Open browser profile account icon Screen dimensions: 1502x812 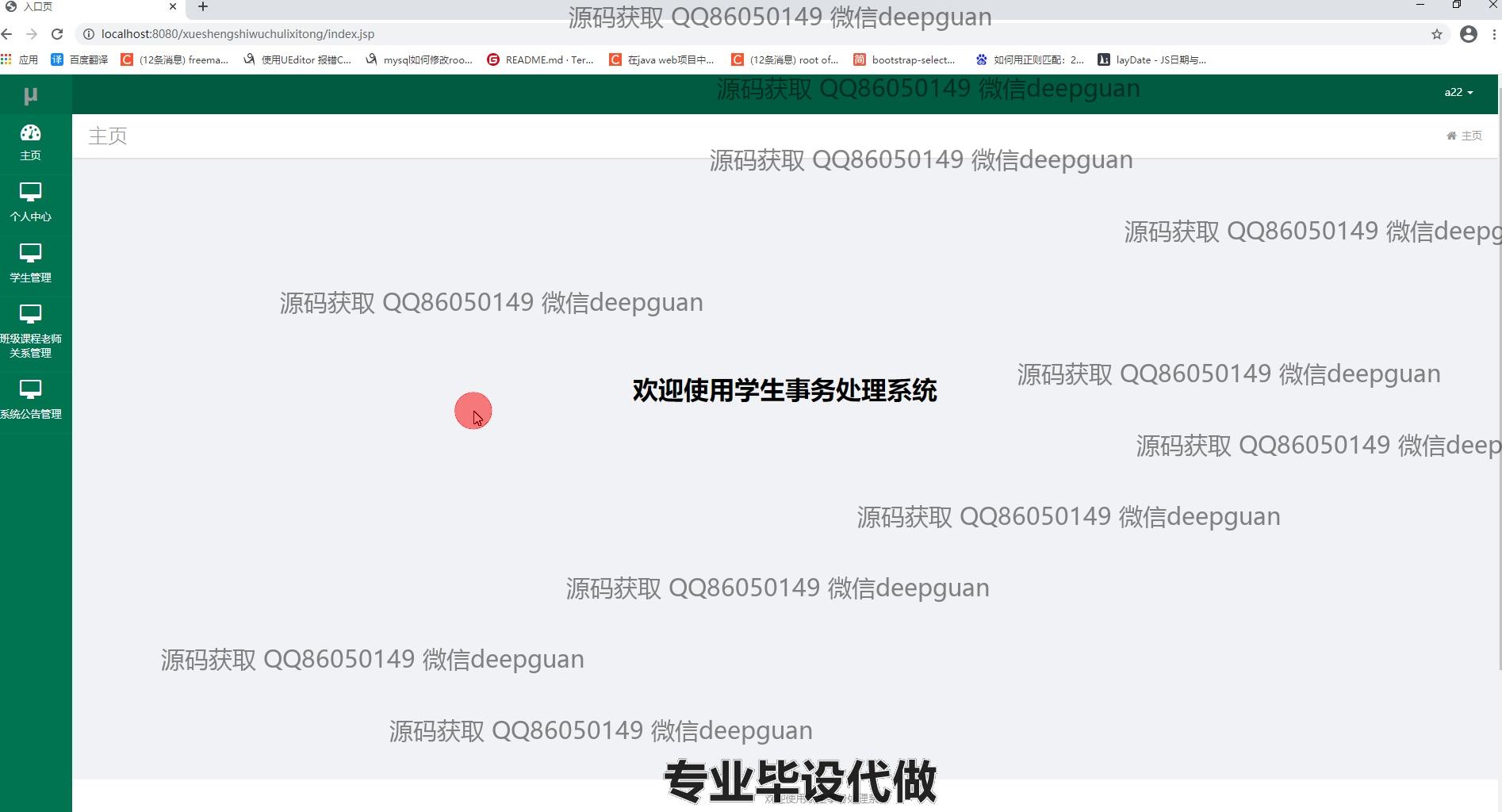pyautogui.click(x=1468, y=34)
